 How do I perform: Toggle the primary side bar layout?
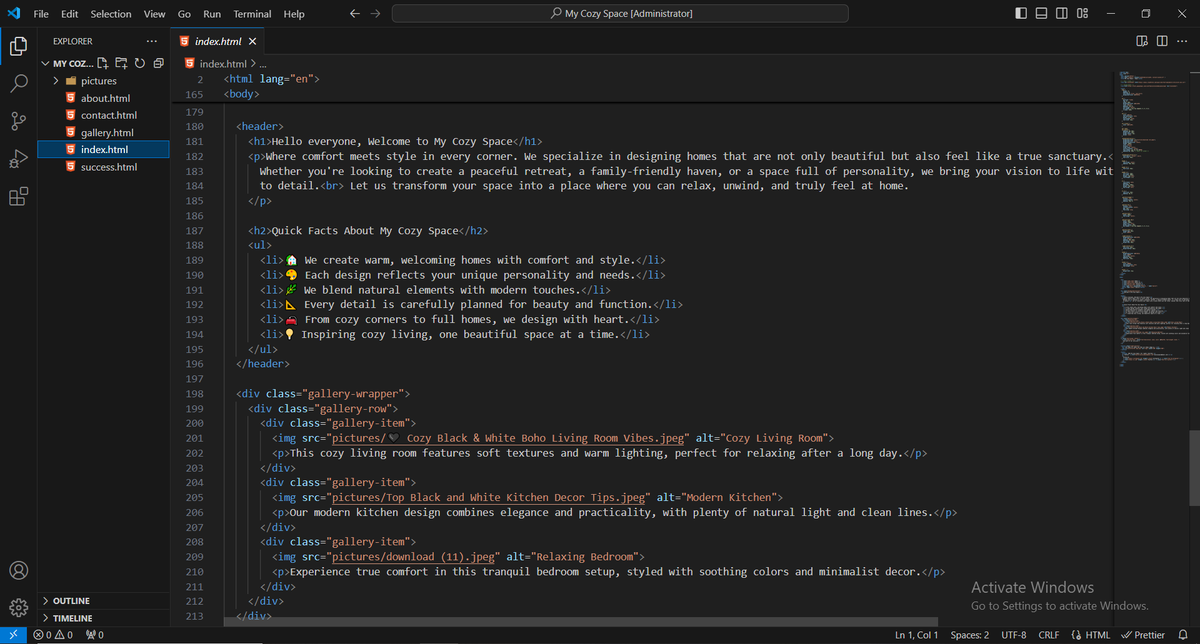1020,14
